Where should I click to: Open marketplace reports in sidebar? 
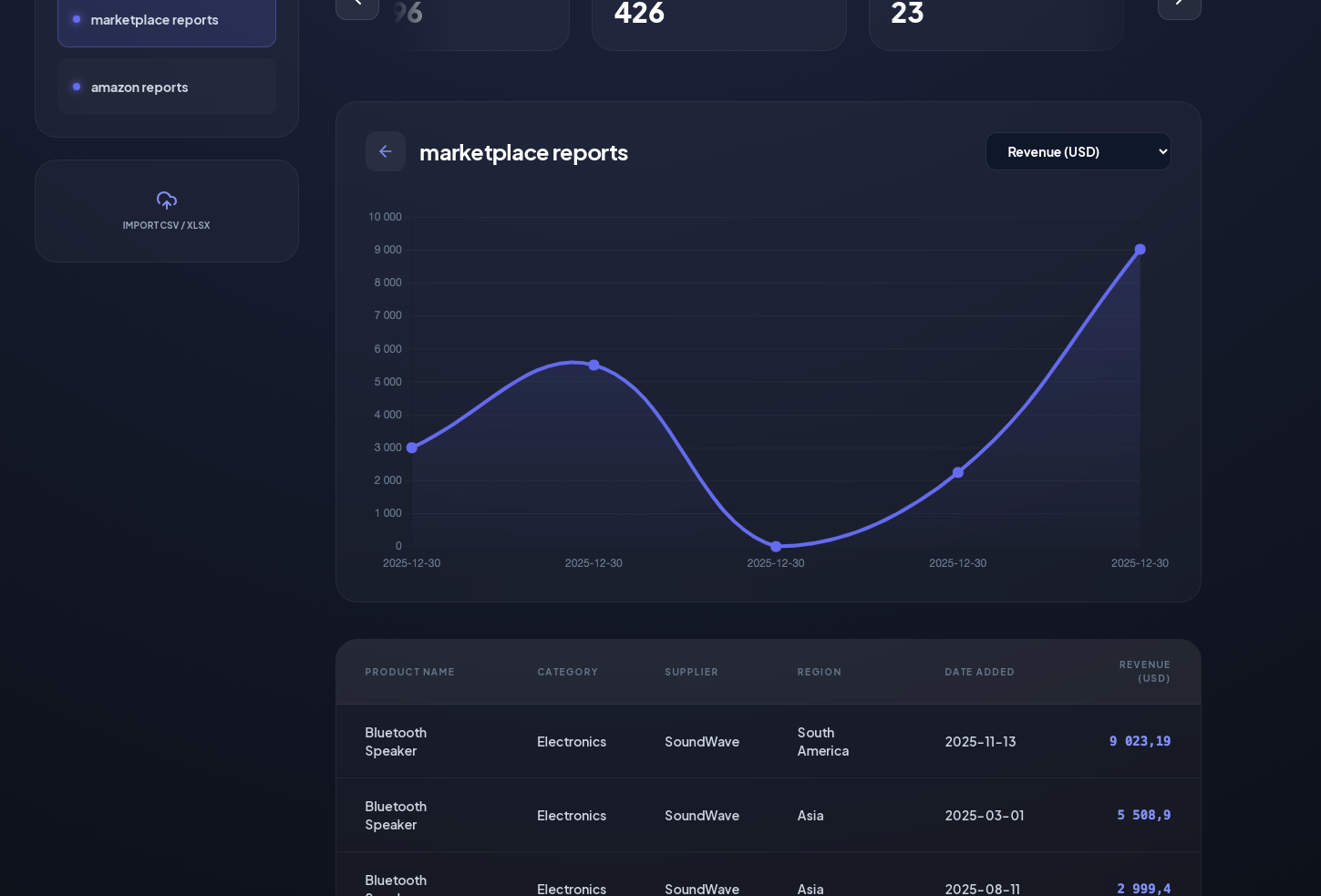[x=167, y=20]
